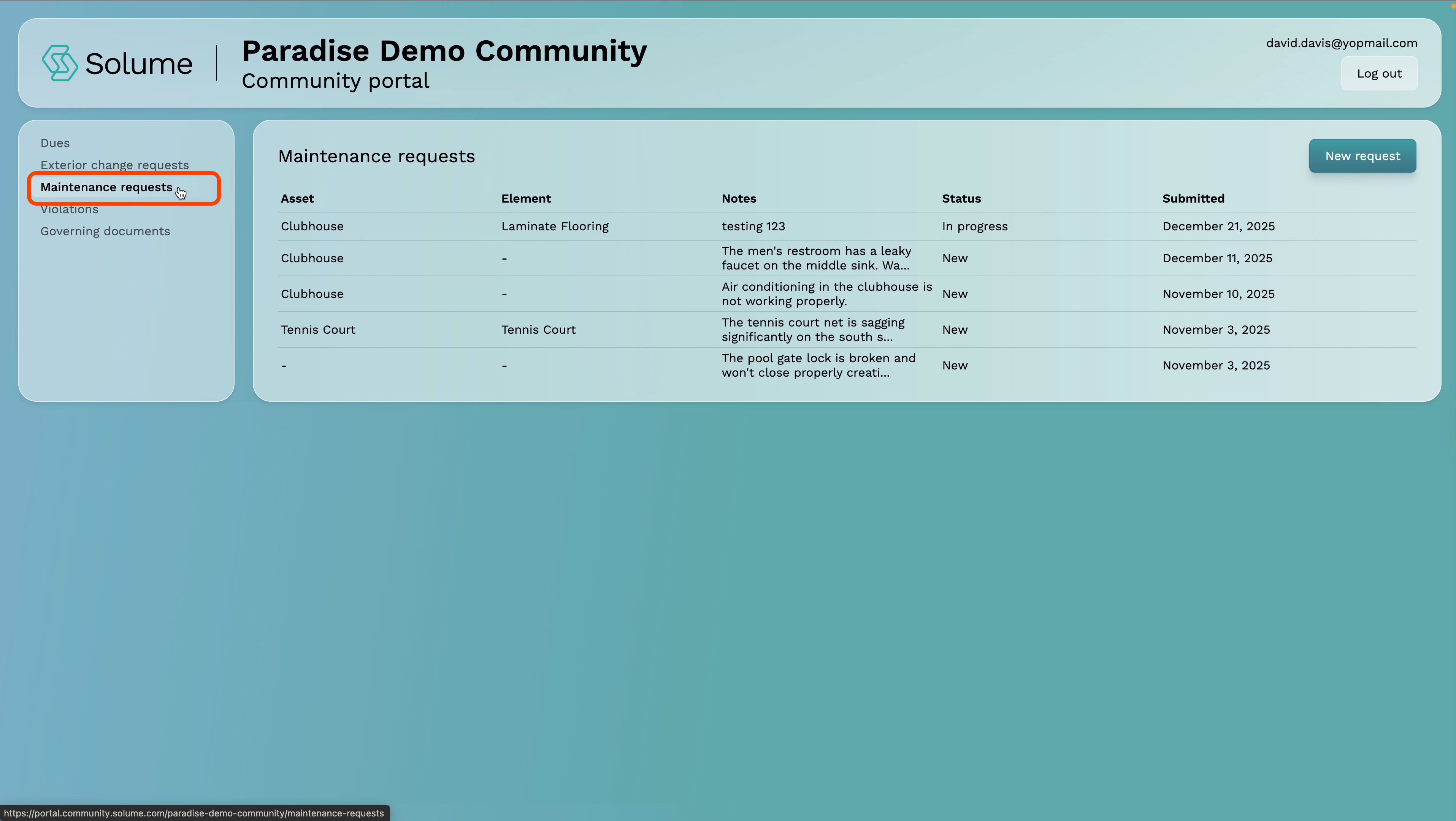Open the Dues page in sidebar
Image resolution: width=1456 pixels, height=821 pixels.
pyautogui.click(x=55, y=143)
